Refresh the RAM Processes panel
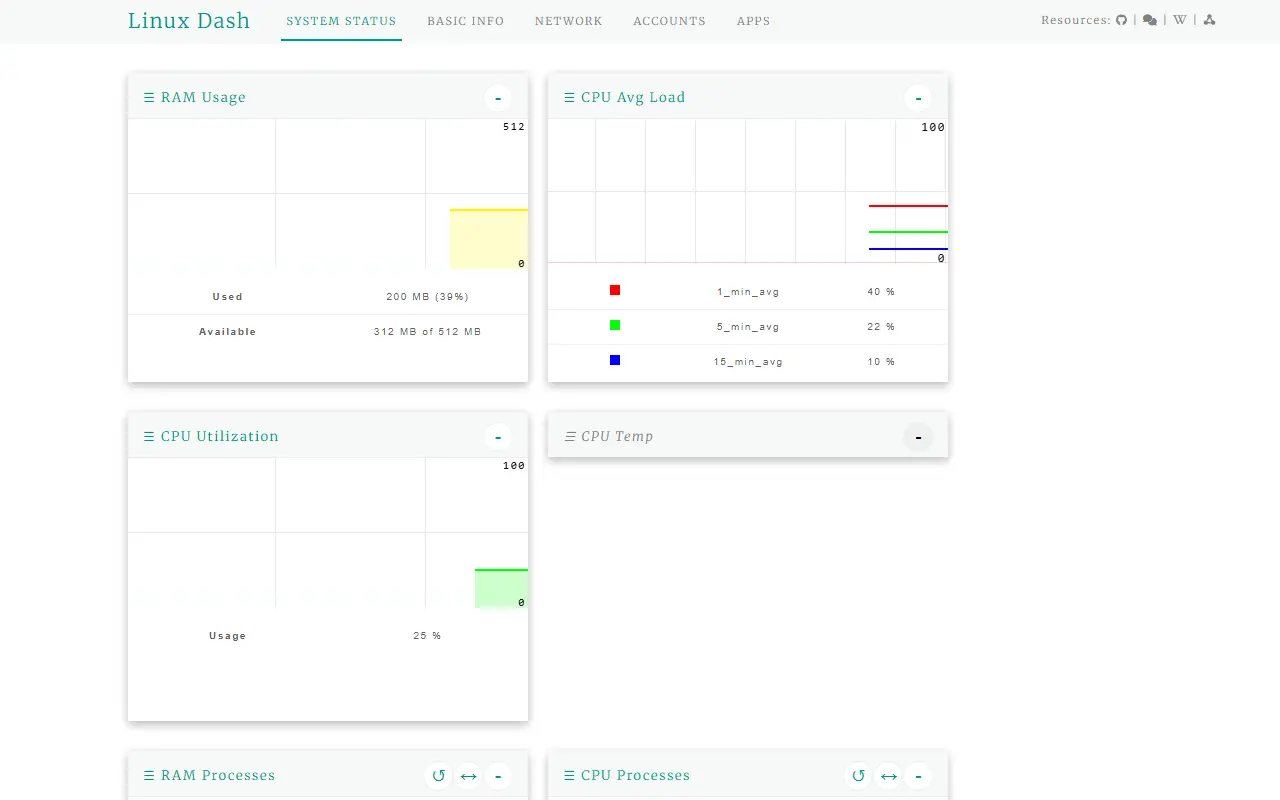1280x800 pixels. pos(438,776)
